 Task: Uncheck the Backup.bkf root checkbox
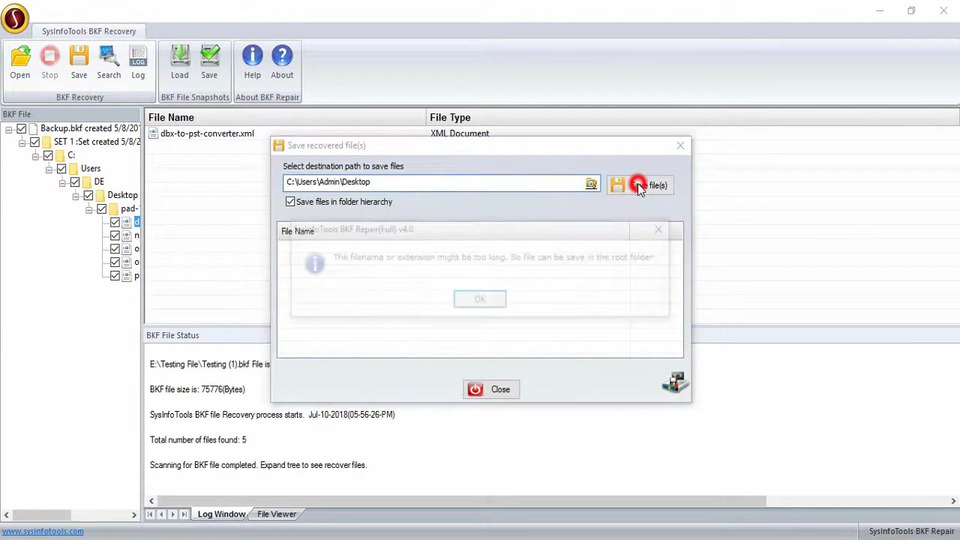point(21,129)
